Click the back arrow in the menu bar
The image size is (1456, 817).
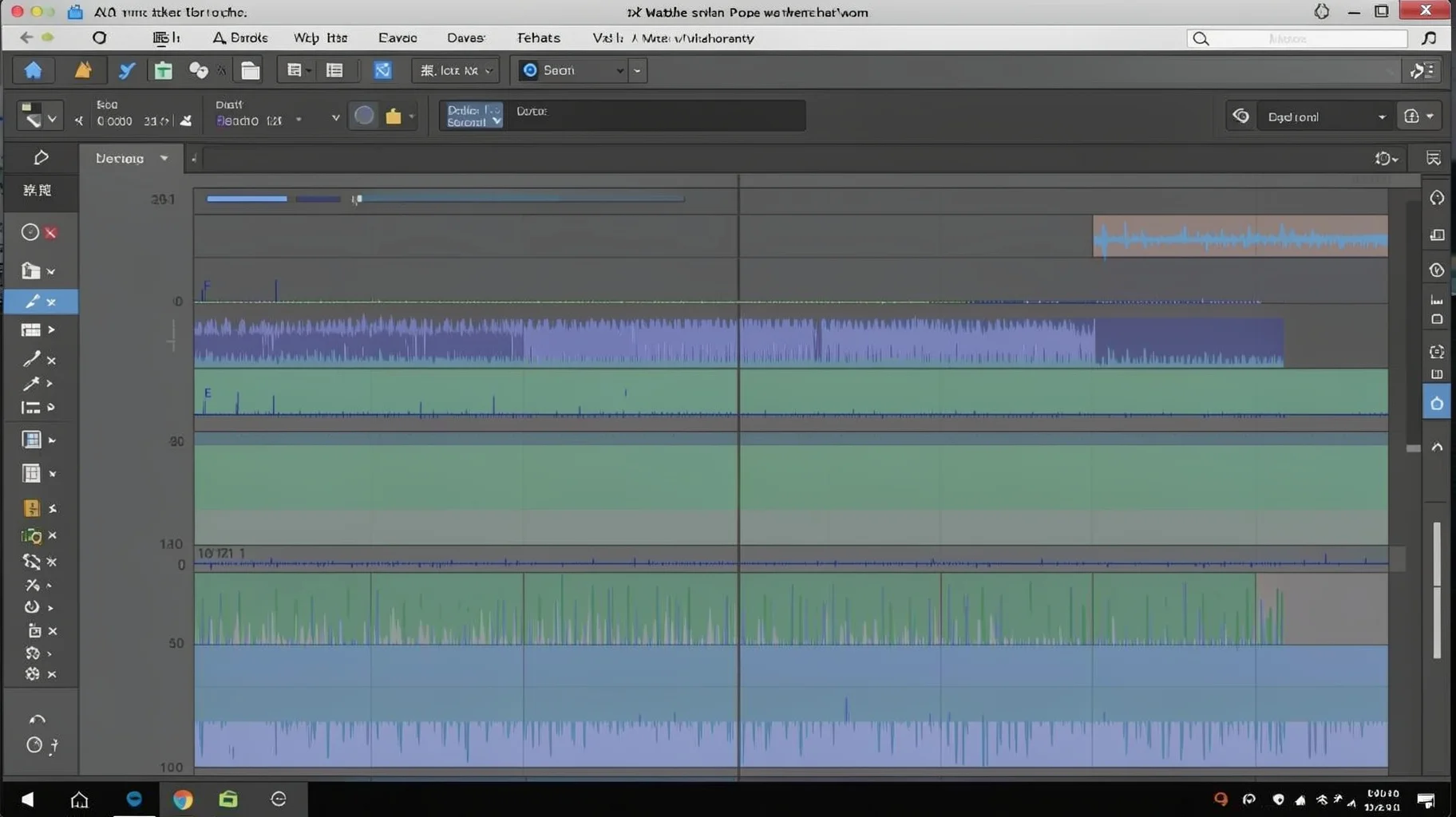click(x=26, y=37)
